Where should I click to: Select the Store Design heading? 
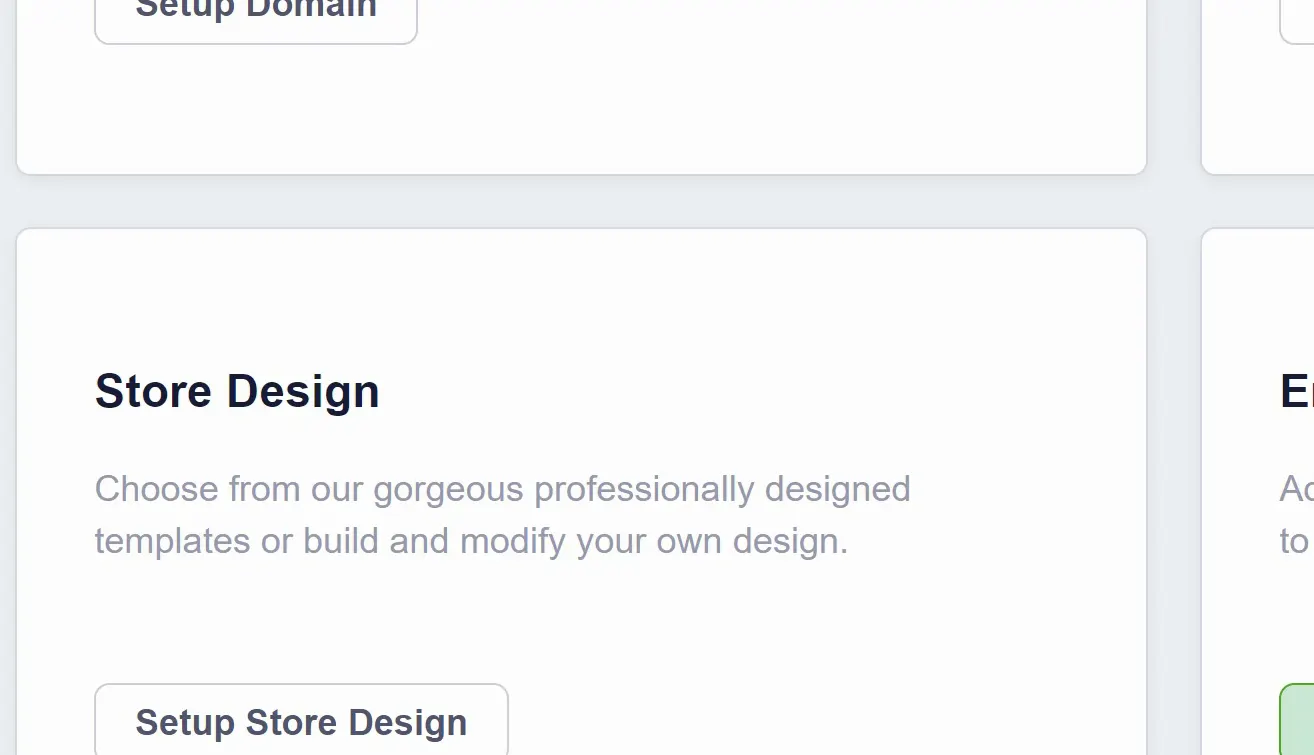click(x=237, y=391)
